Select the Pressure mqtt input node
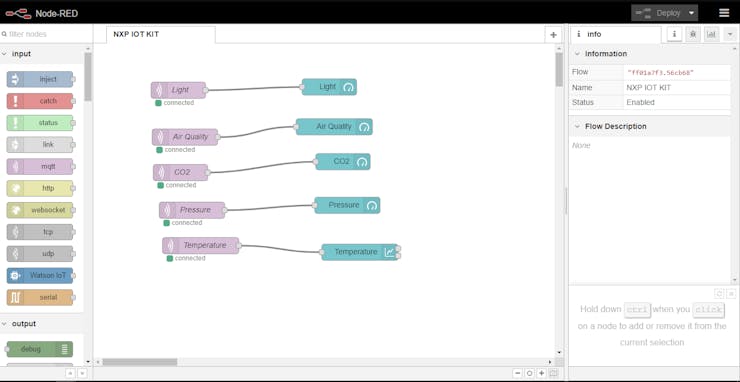740x382 pixels. click(192, 210)
